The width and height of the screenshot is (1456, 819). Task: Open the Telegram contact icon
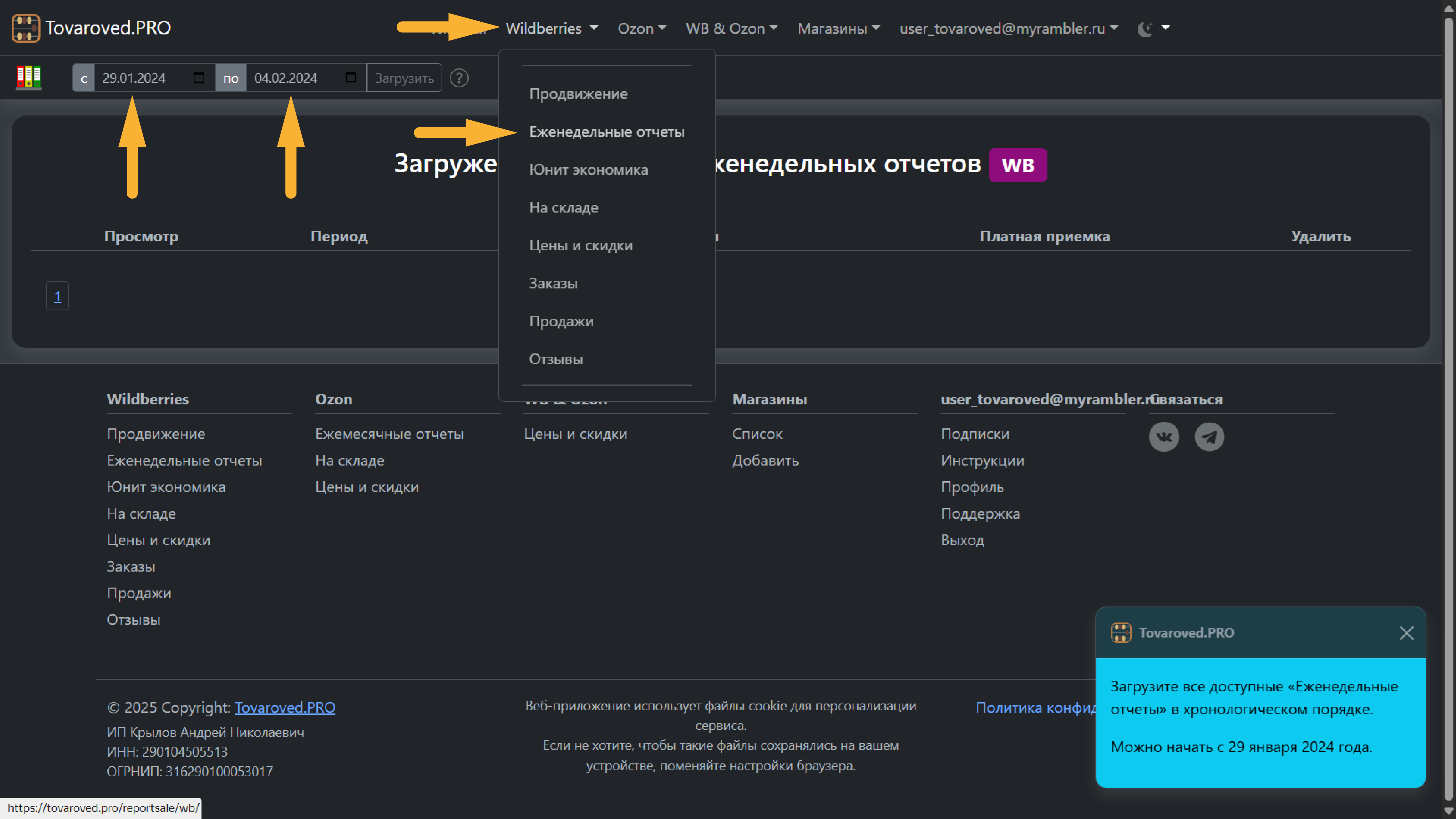click(x=1209, y=436)
